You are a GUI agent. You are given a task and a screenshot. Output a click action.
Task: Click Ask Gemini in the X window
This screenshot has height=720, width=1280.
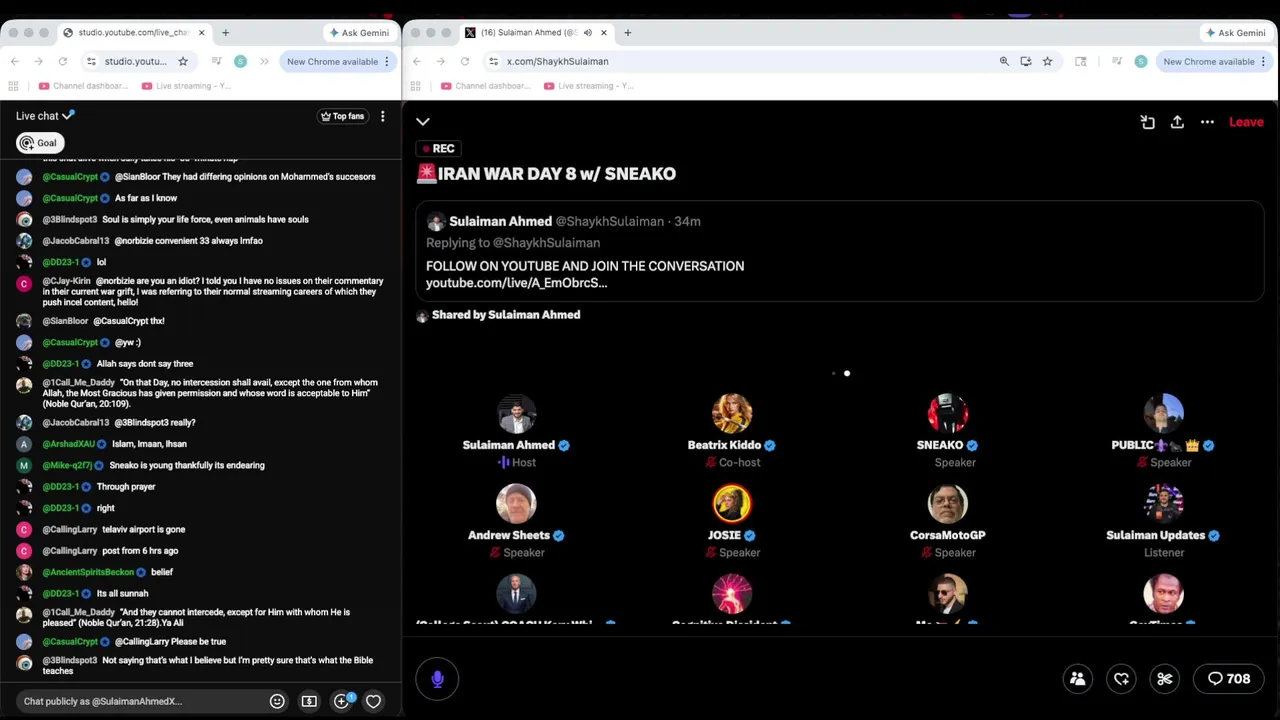click(x=1236, y=33)
